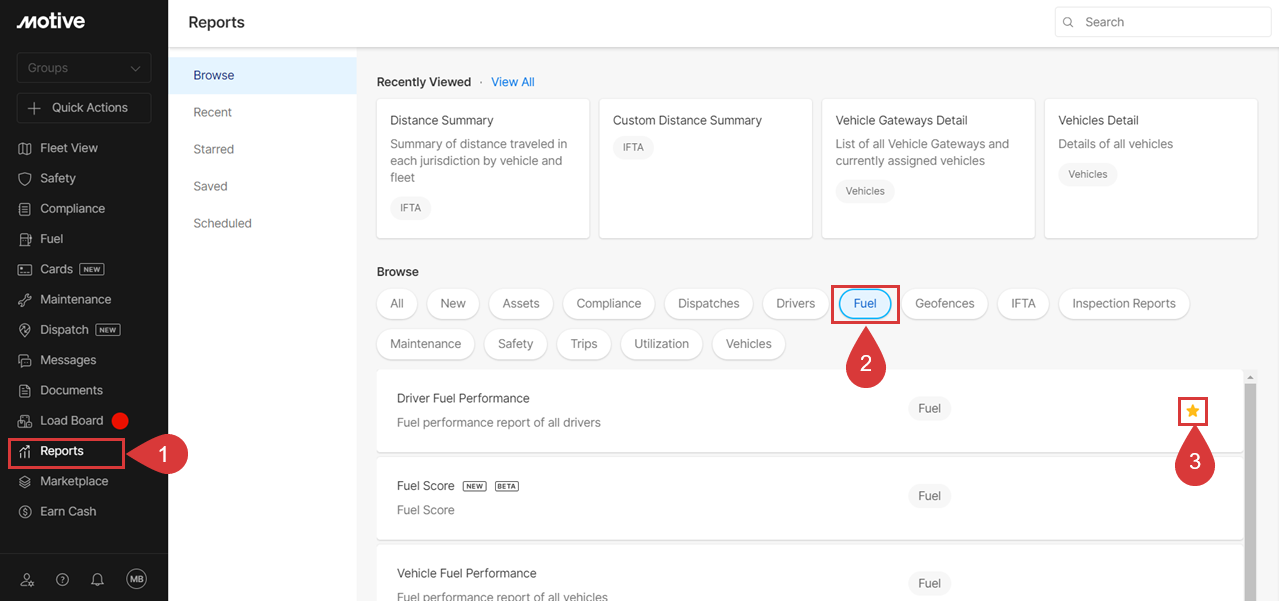Open notifications bell icon
1279x601 pixels.
coord(97,579)
